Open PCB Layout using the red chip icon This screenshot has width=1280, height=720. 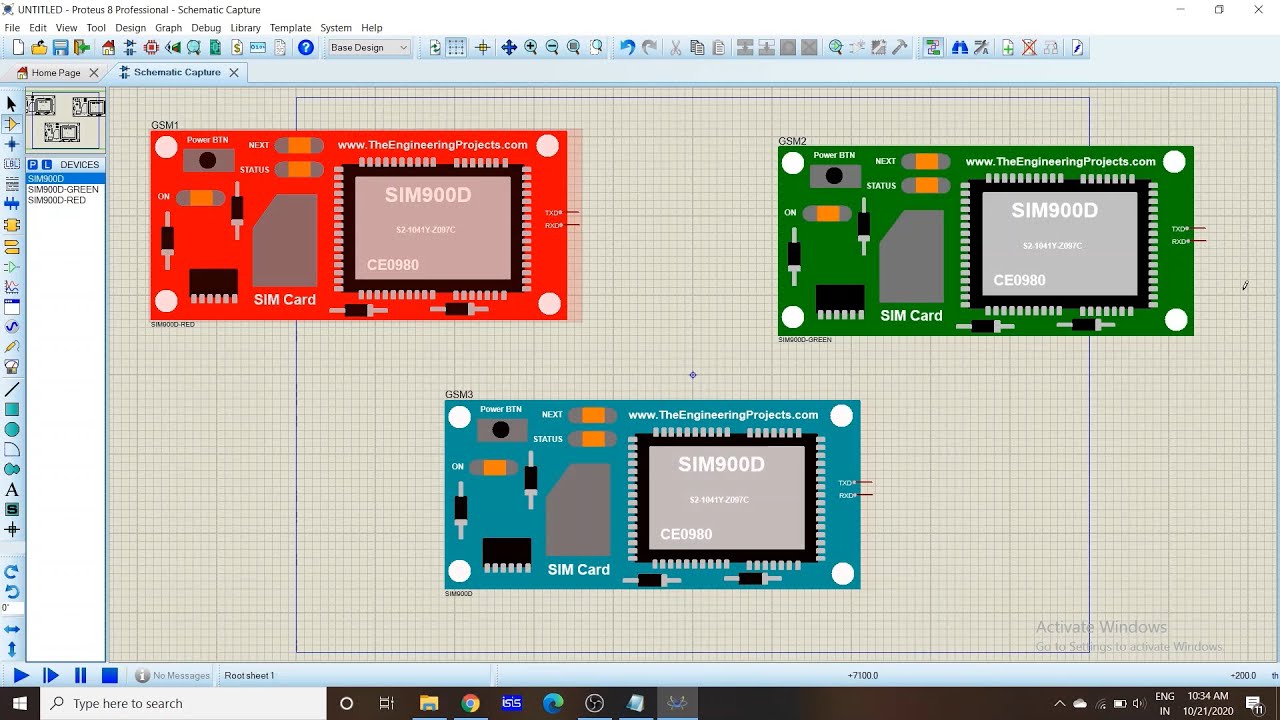(x=151, y=48)
